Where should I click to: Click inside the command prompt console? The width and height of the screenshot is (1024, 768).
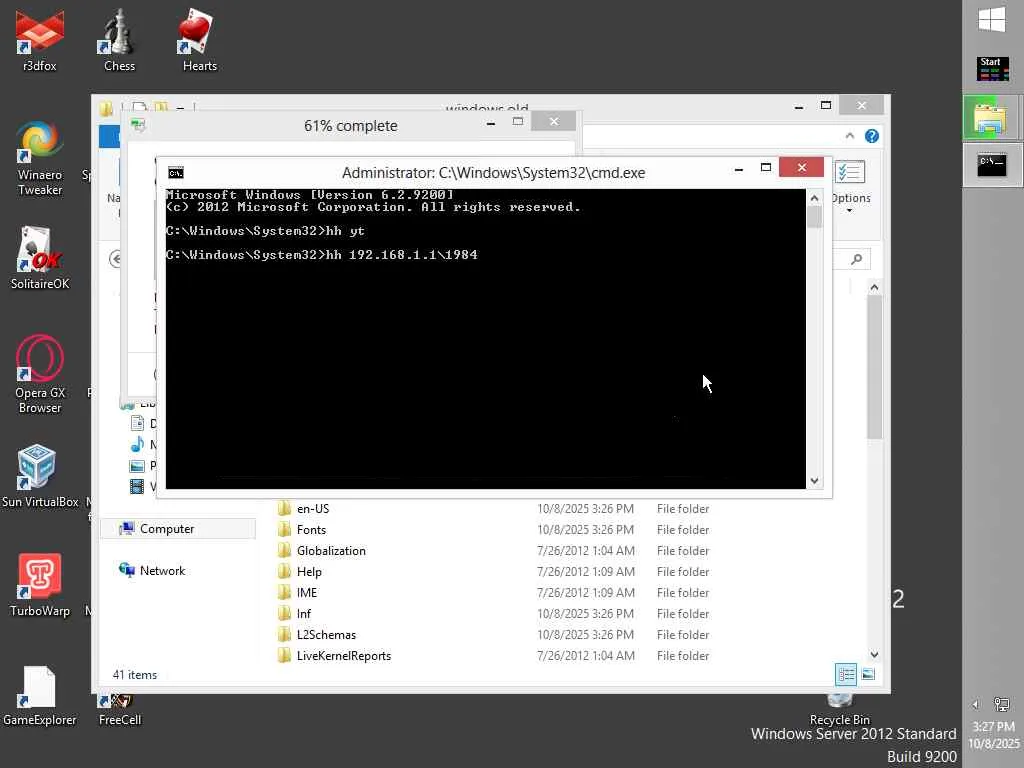[485, 338]
